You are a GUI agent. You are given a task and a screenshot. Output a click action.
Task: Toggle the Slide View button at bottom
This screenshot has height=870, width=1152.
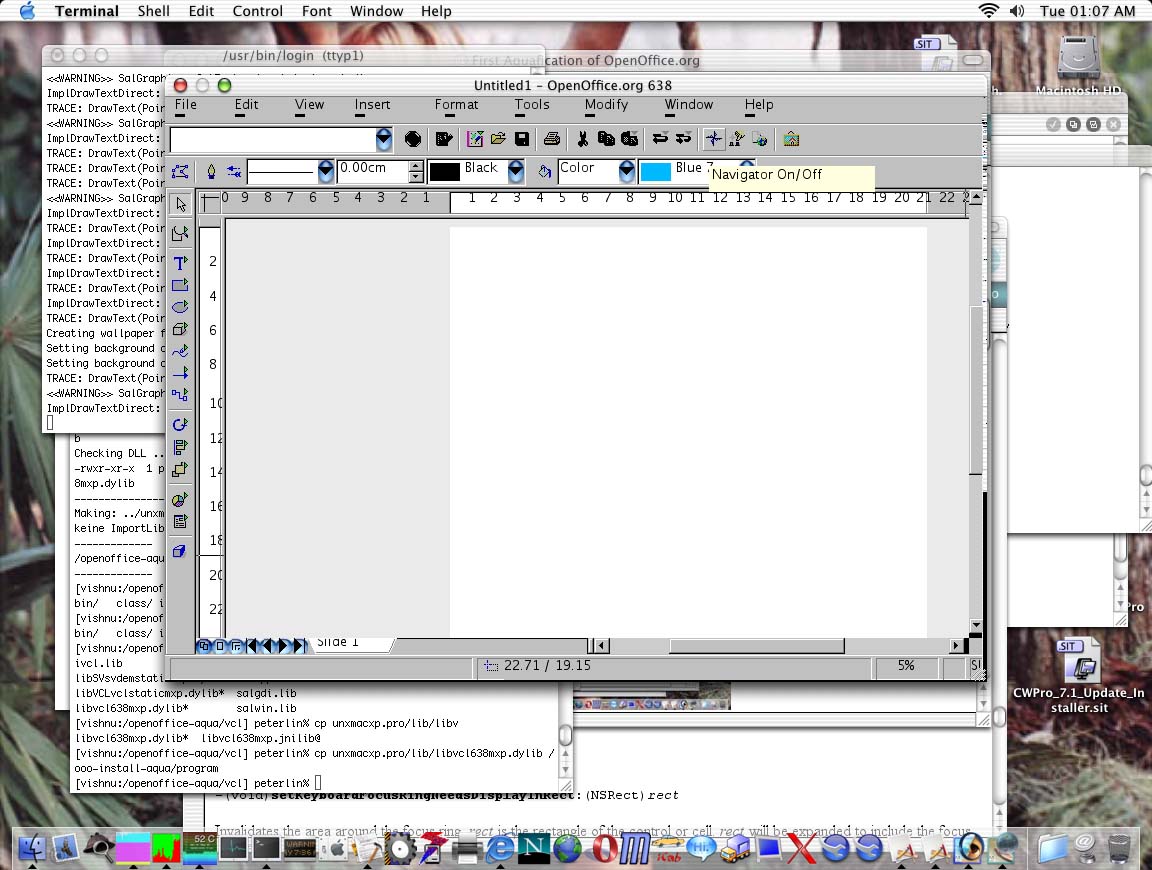pos(204,646)
